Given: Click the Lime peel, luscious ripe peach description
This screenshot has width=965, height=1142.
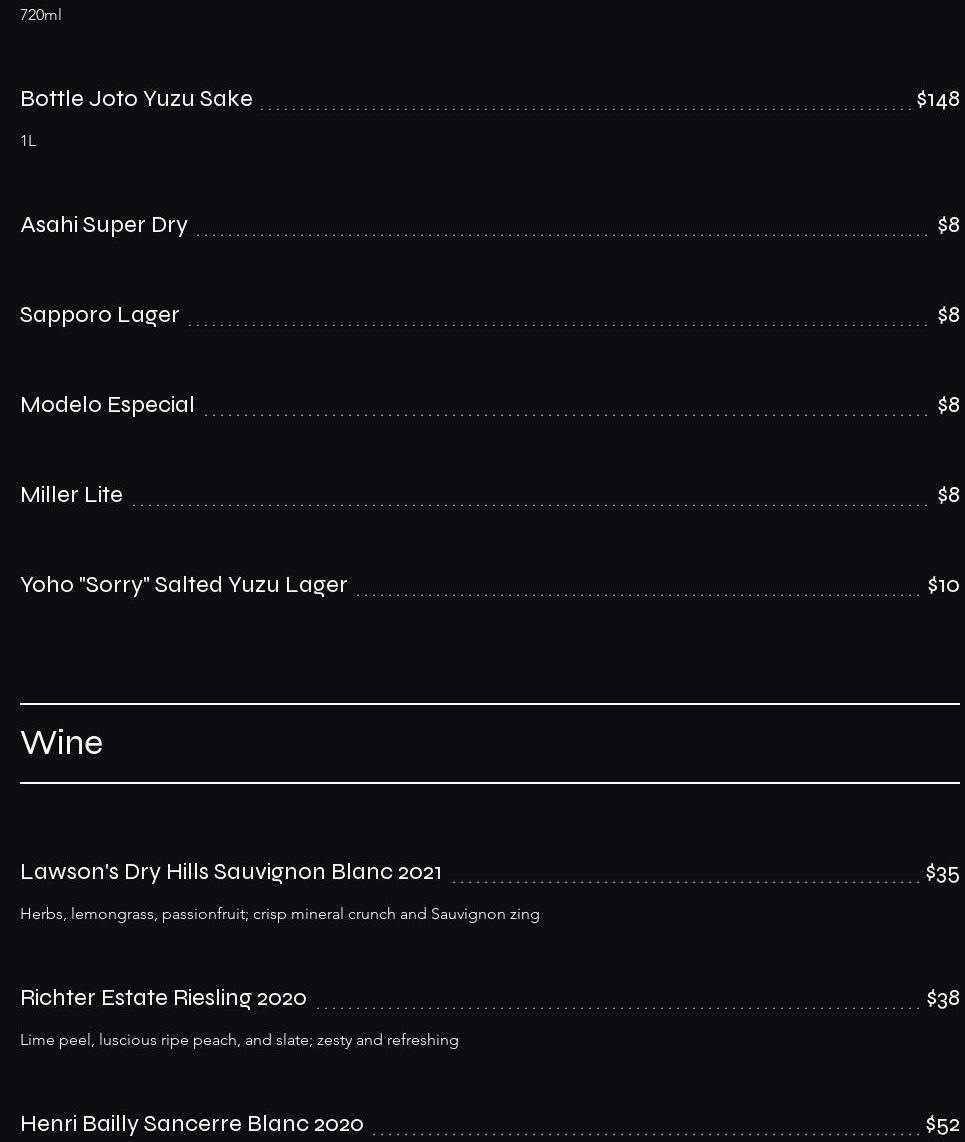Looking at the screenshot, I should (240, 1040).
